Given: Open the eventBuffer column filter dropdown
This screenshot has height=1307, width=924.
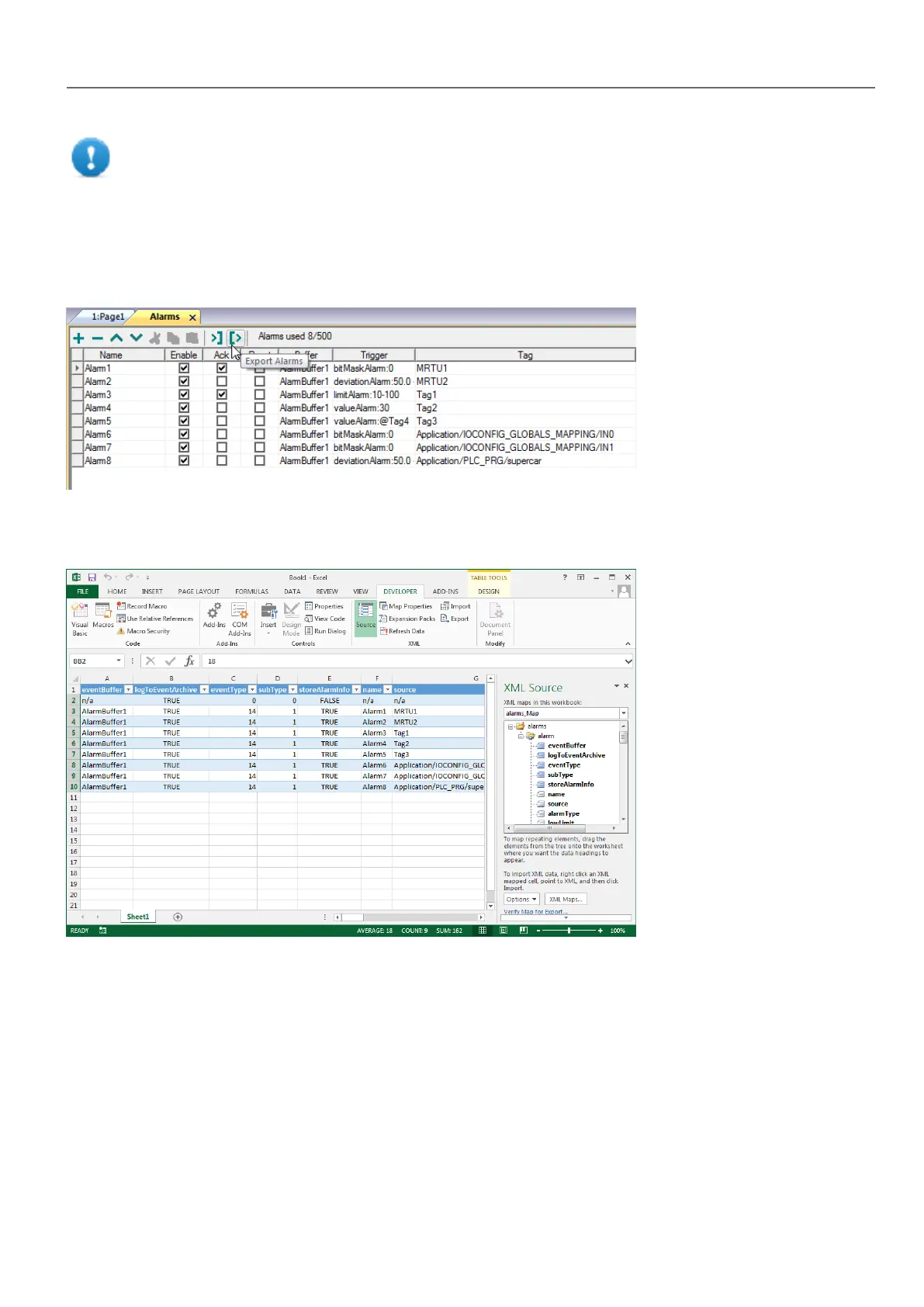Looking at the screenshot, I should tap(128, 689).
